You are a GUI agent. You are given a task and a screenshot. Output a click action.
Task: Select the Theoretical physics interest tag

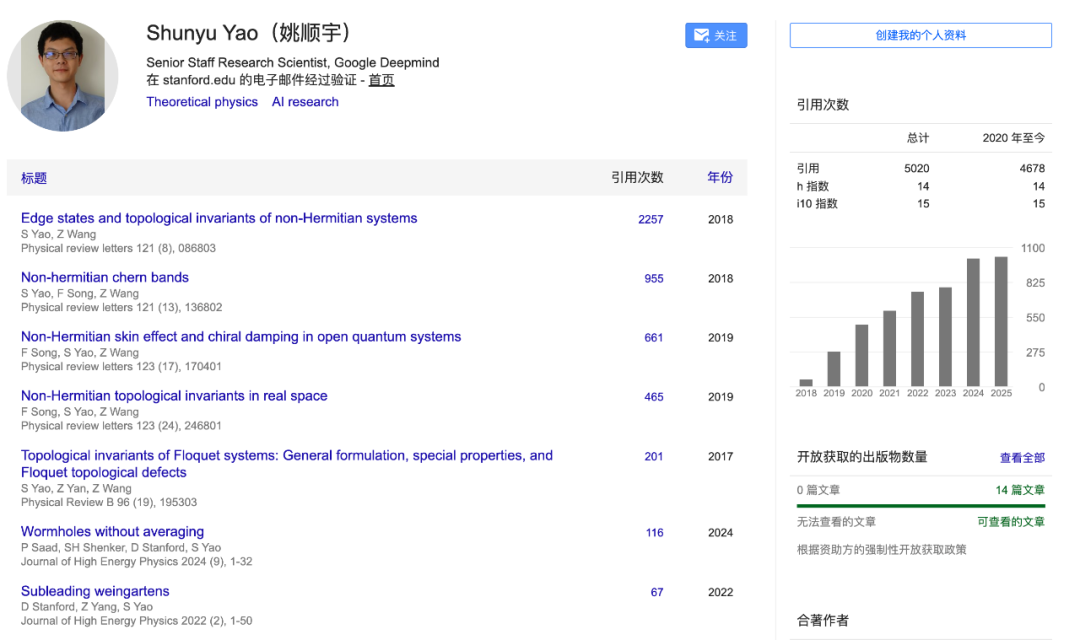click(202, 102)
